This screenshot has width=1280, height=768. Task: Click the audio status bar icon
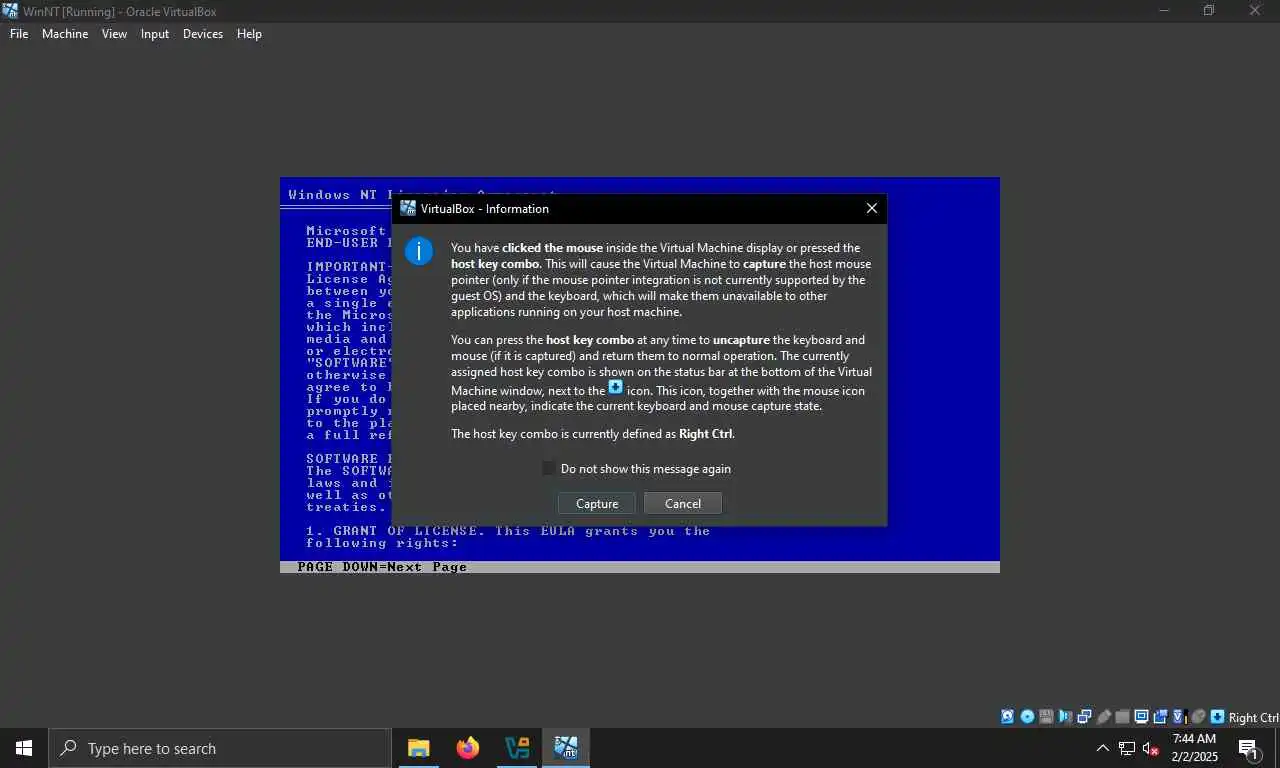(1065, 717)
